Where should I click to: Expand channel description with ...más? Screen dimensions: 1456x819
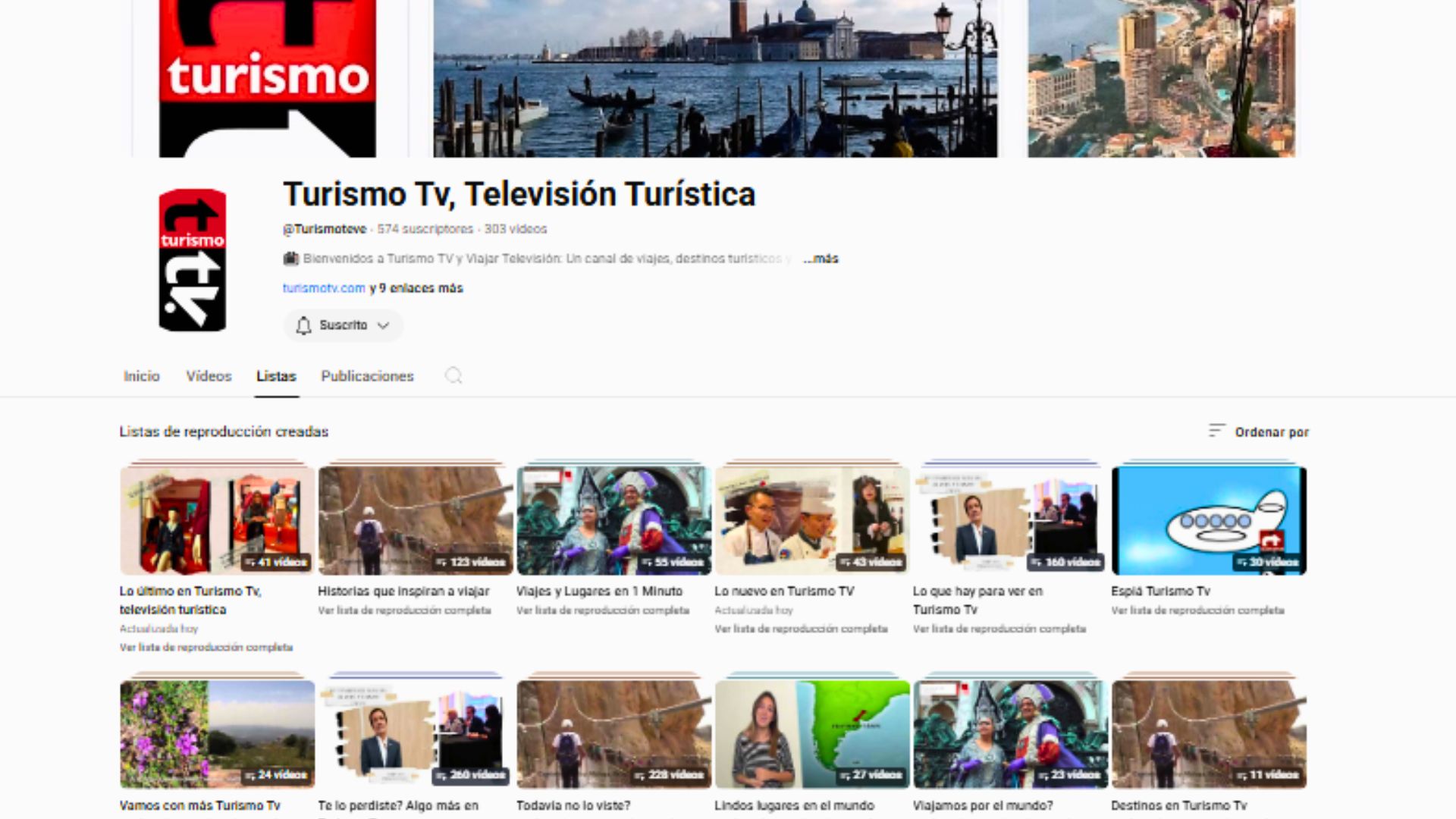(821, 259)
